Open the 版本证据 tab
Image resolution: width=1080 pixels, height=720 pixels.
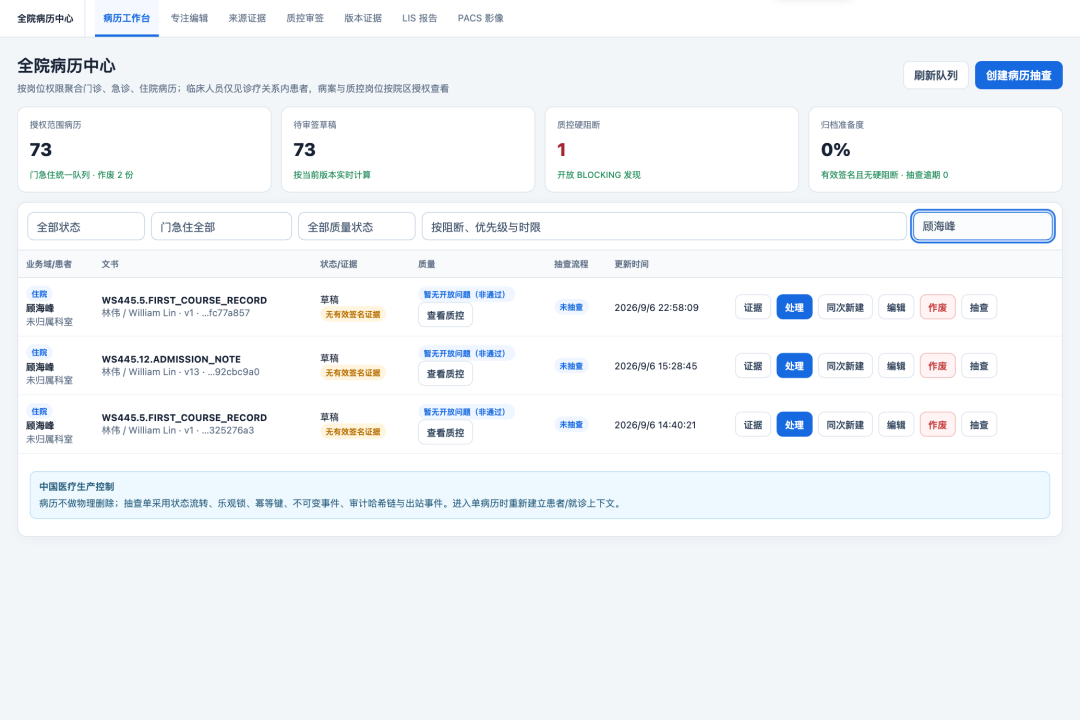coord(363,19)
